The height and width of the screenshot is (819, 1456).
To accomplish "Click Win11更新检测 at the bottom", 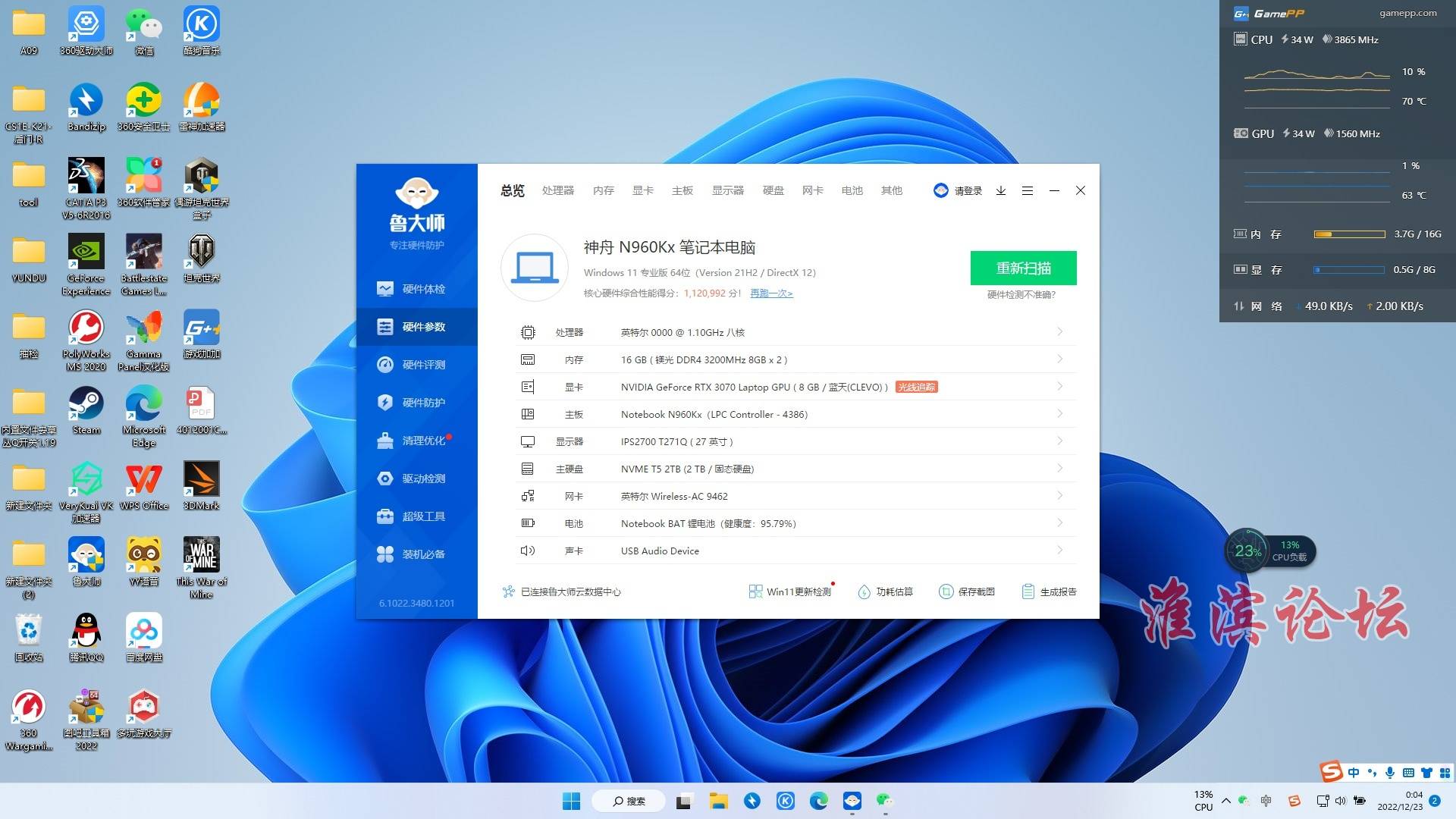I will click(x=790, y=591).
